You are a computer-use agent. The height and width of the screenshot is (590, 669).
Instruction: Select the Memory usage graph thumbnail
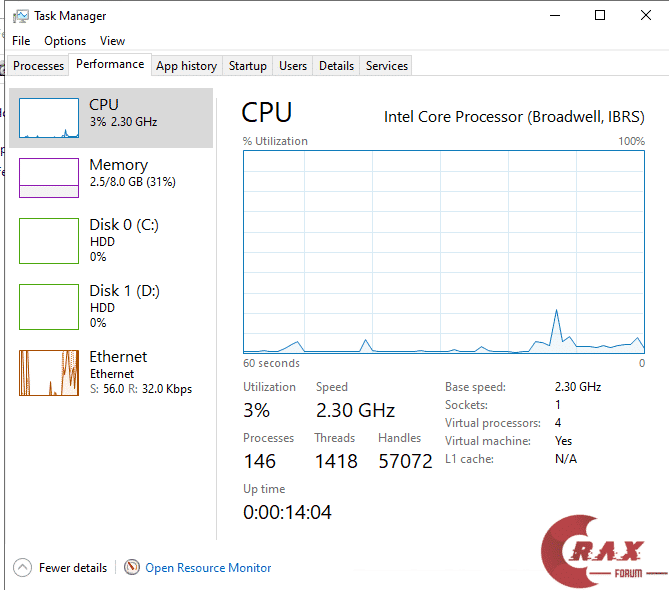point(49,178)
